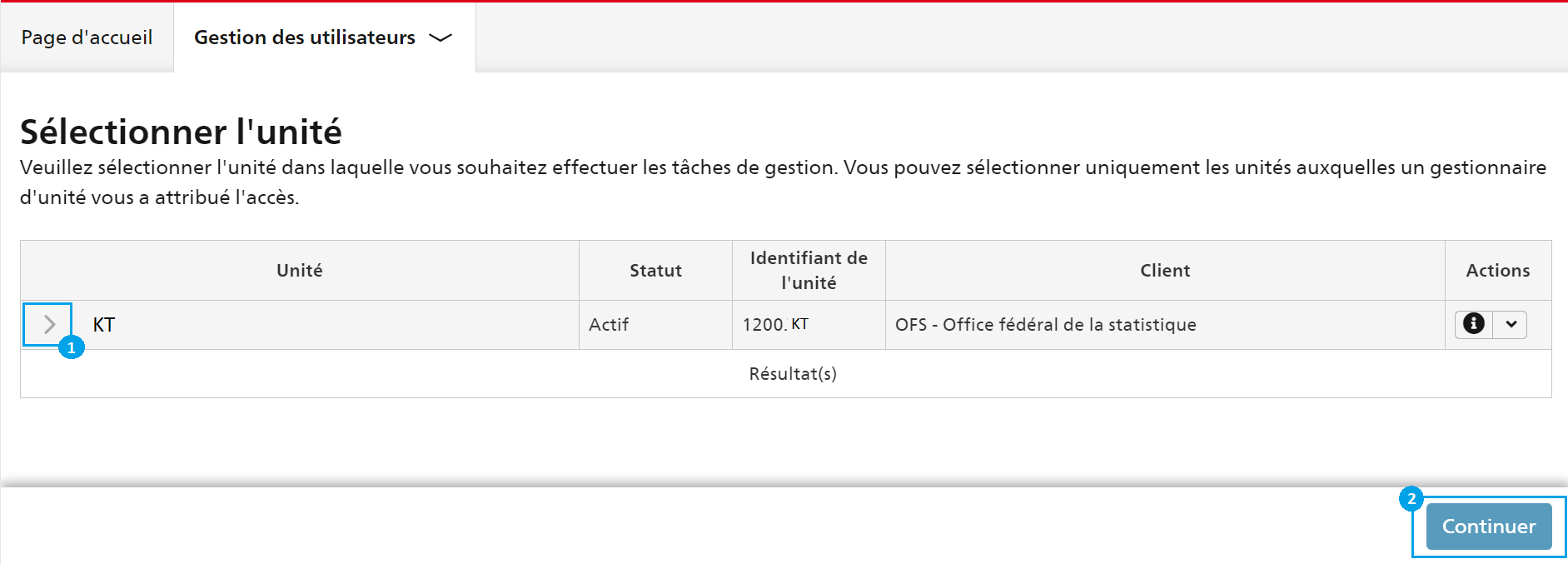This screenshot has width=1568, height=564.
Task: Expand the KT unit row chevron
Action: click(48, 324)
